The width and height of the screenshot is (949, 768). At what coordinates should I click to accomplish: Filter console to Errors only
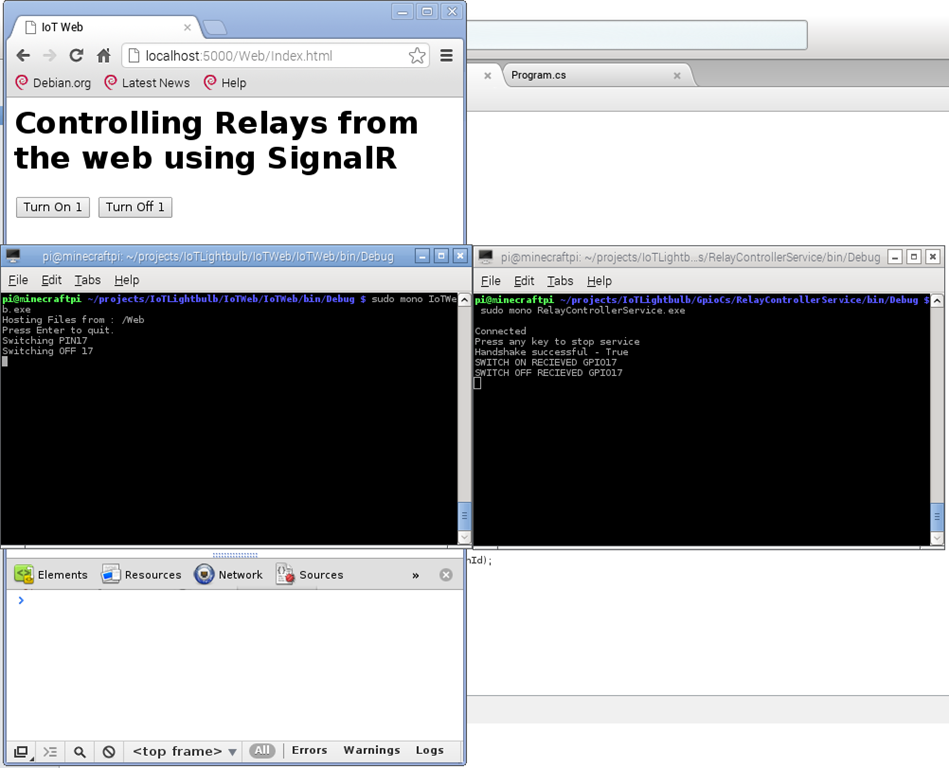point(309,751)
